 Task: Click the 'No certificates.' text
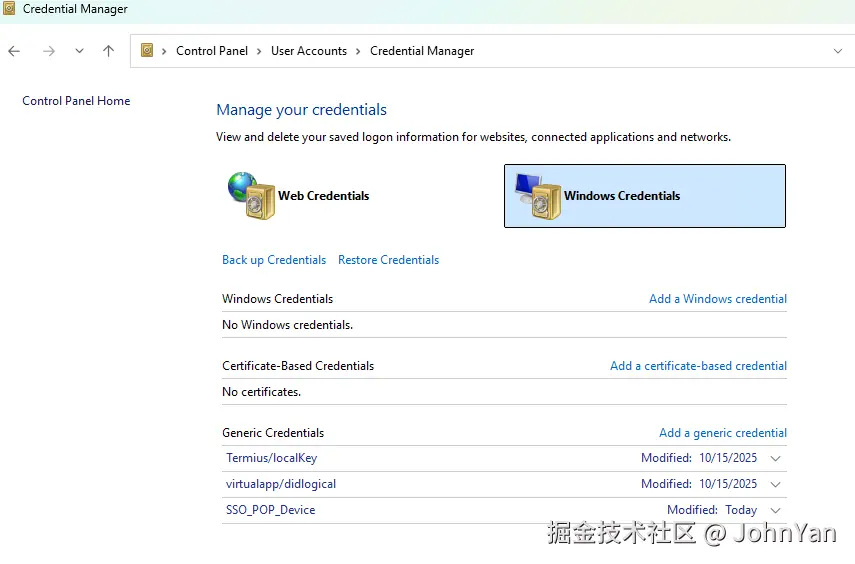coord(261,392)
